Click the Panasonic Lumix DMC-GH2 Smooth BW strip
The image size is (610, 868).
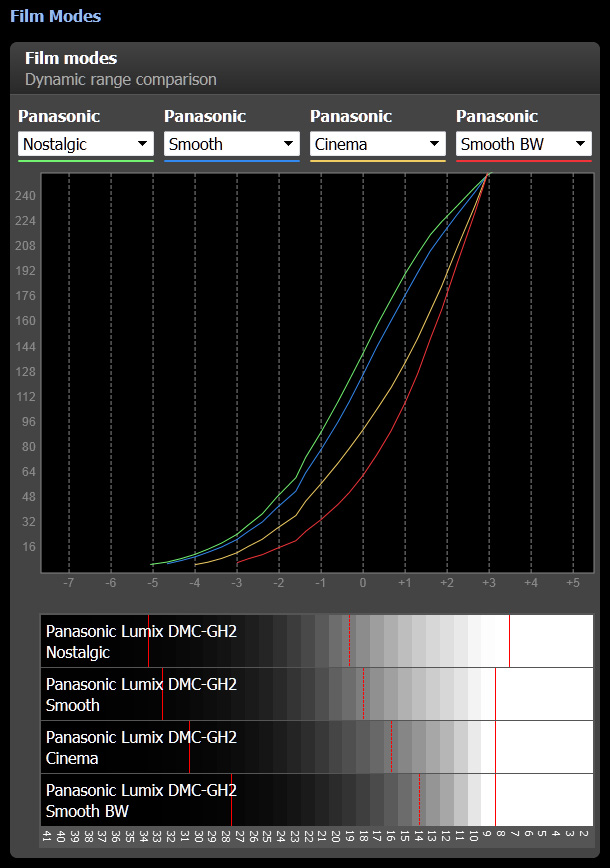click(317, 800)
